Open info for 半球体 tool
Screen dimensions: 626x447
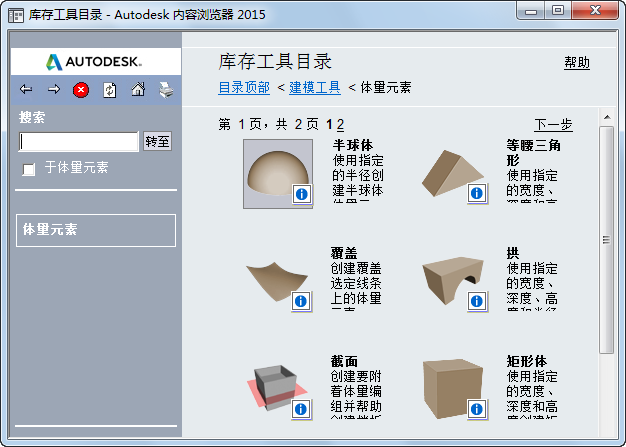[302, 194]
